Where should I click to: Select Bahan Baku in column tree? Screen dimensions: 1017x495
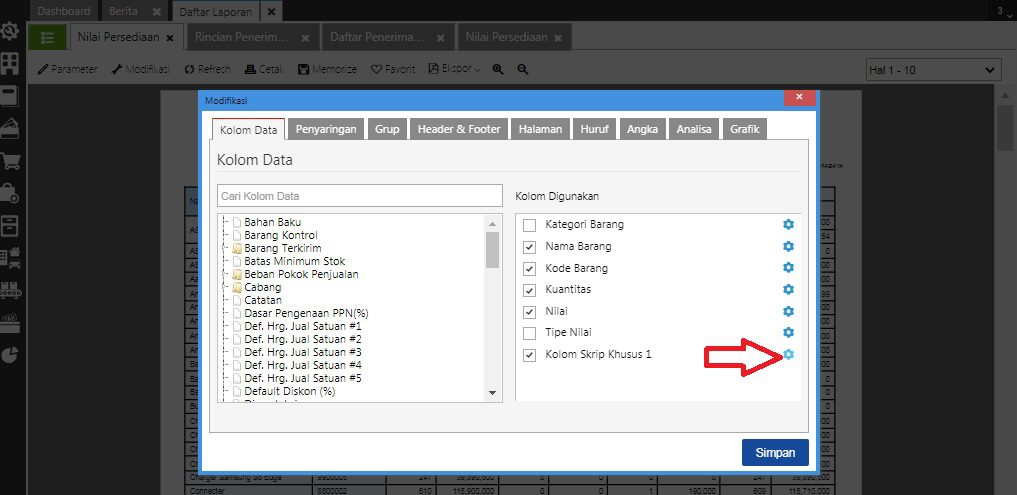point(272,222)
